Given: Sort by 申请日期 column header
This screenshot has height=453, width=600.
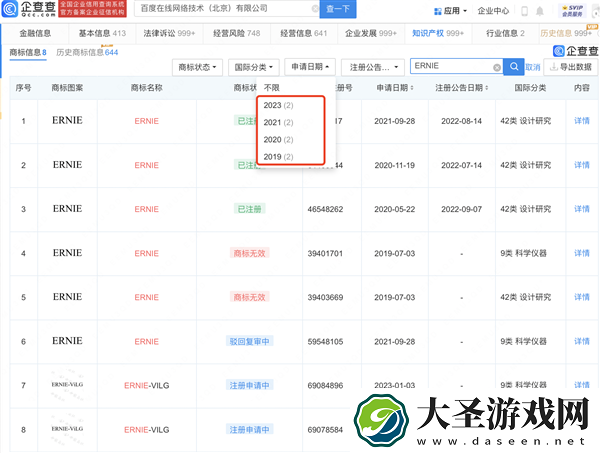Looking at the screenshot, I should (x=395, y=88).
